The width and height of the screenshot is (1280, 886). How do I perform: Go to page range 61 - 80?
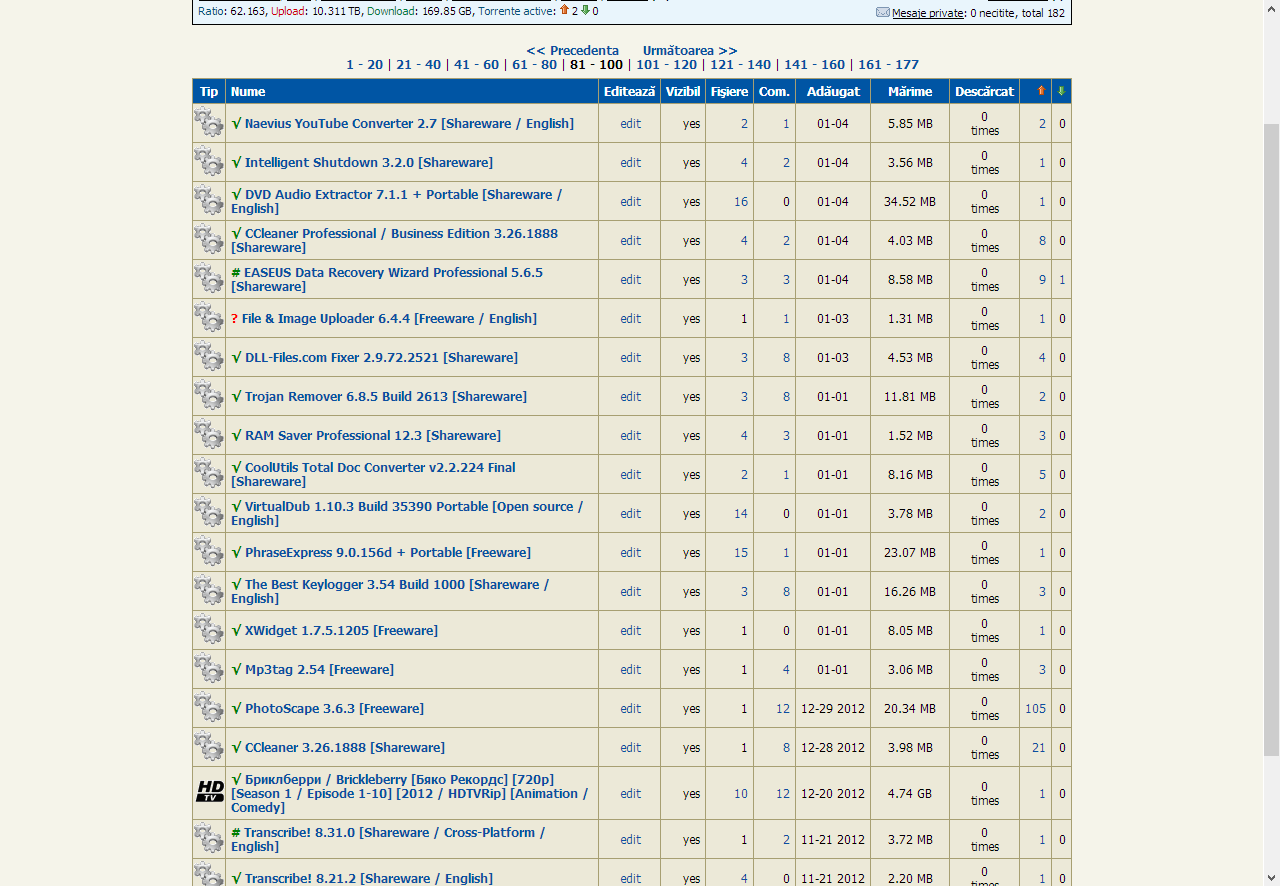coord(534,64)
